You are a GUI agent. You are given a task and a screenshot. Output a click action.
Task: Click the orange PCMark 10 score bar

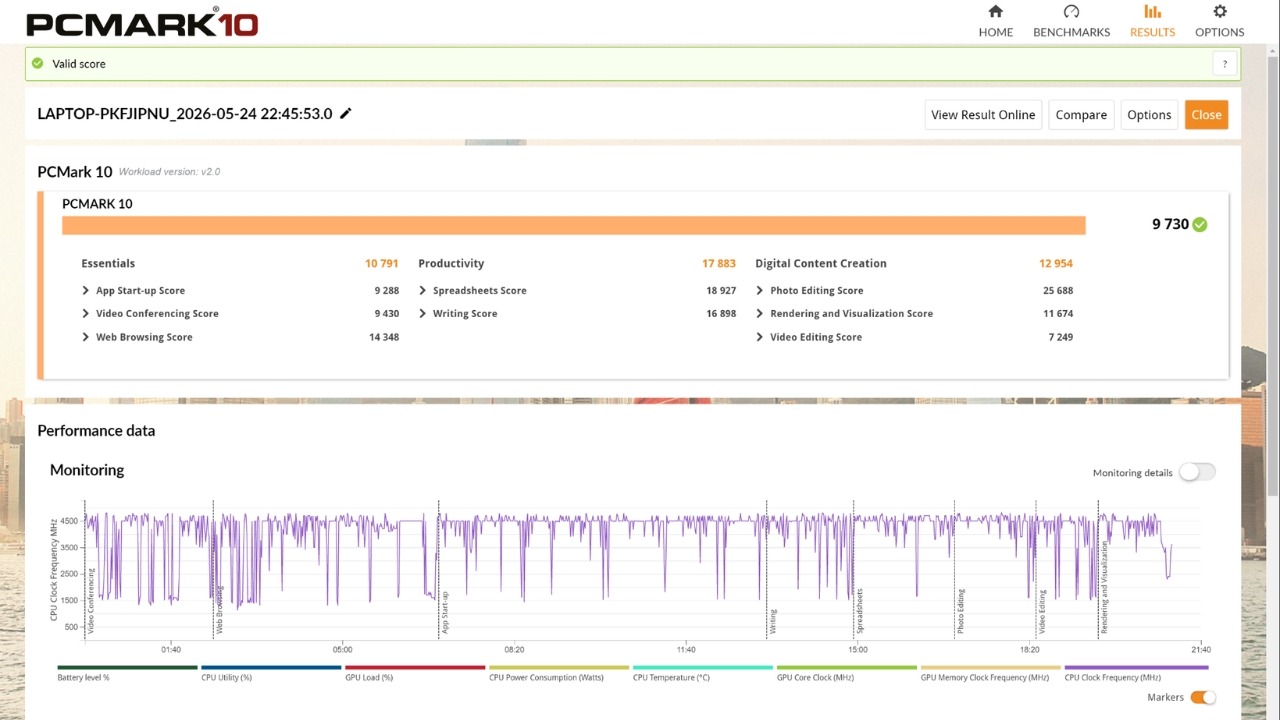click(x=574, y=225)
